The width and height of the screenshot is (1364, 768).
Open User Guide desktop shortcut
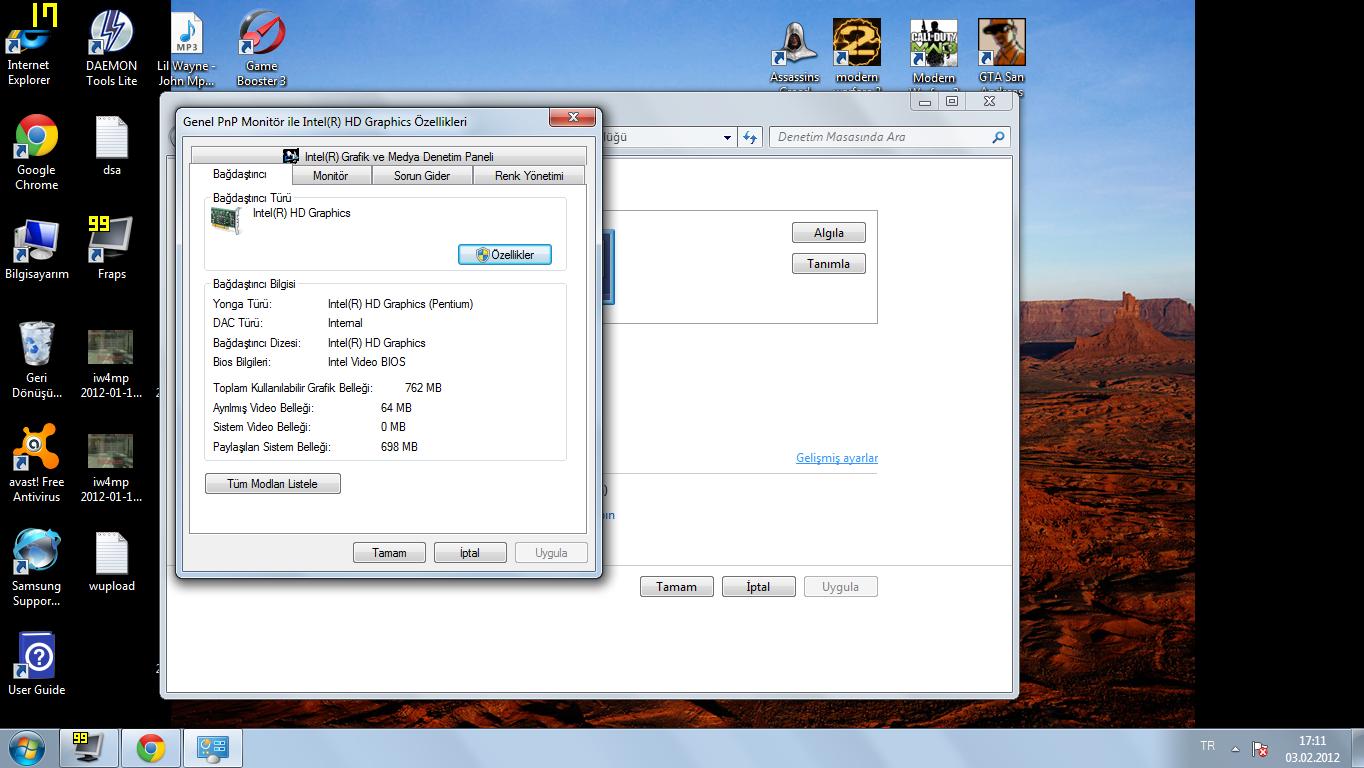[x=36, y=664]
